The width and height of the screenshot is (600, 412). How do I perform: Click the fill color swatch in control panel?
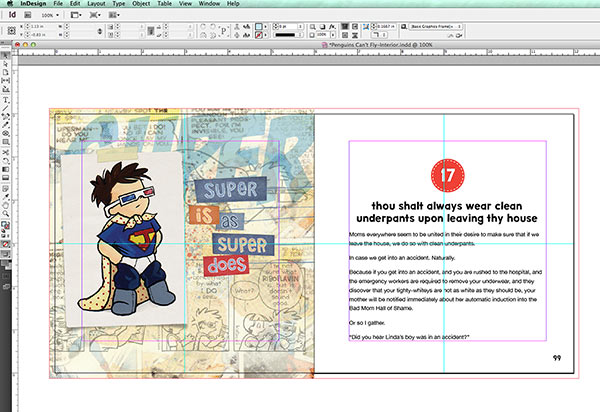click(259, 26)
